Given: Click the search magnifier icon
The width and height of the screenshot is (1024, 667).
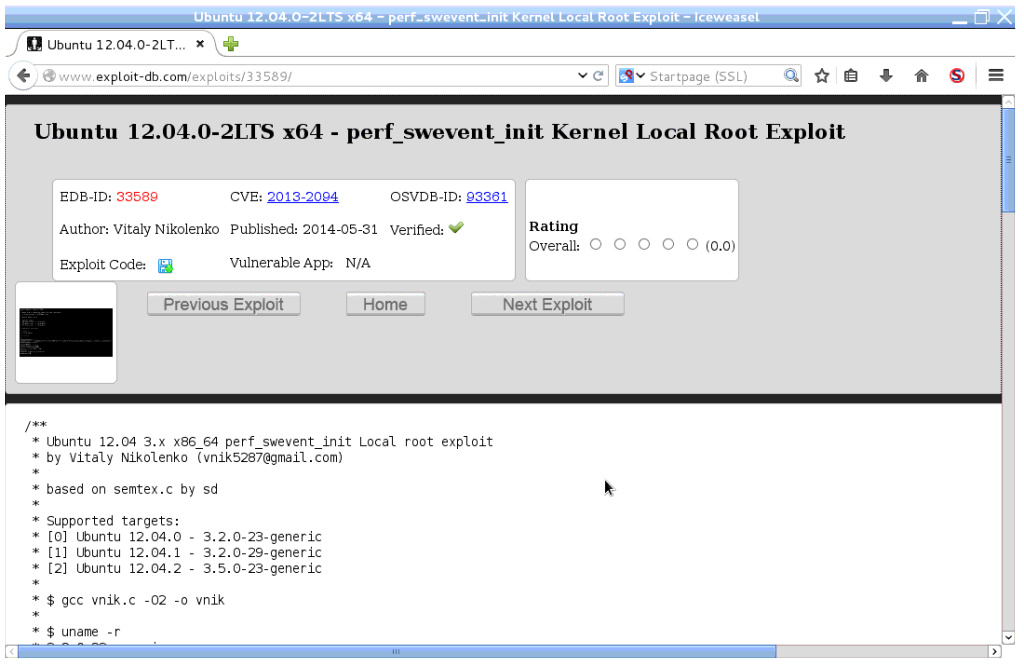Looking at the screenshot, I should point(791,76).
